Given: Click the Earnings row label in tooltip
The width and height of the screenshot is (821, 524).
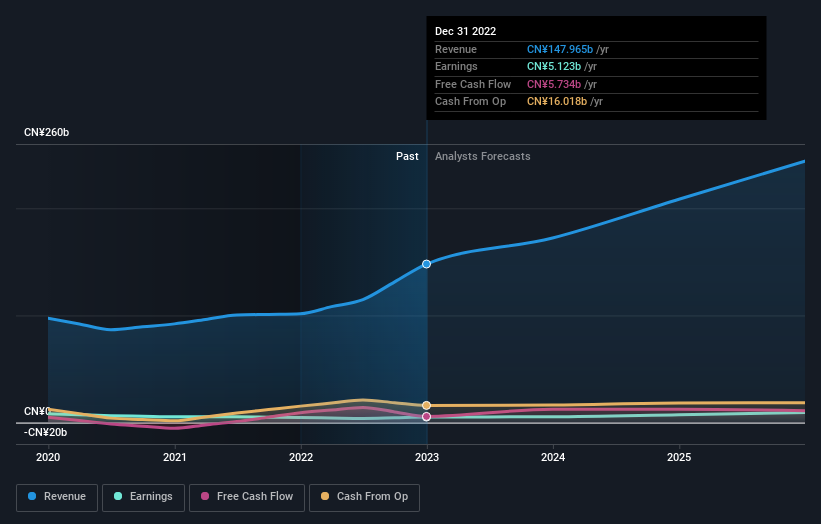Looking at the screenshot, I should 456,66.
